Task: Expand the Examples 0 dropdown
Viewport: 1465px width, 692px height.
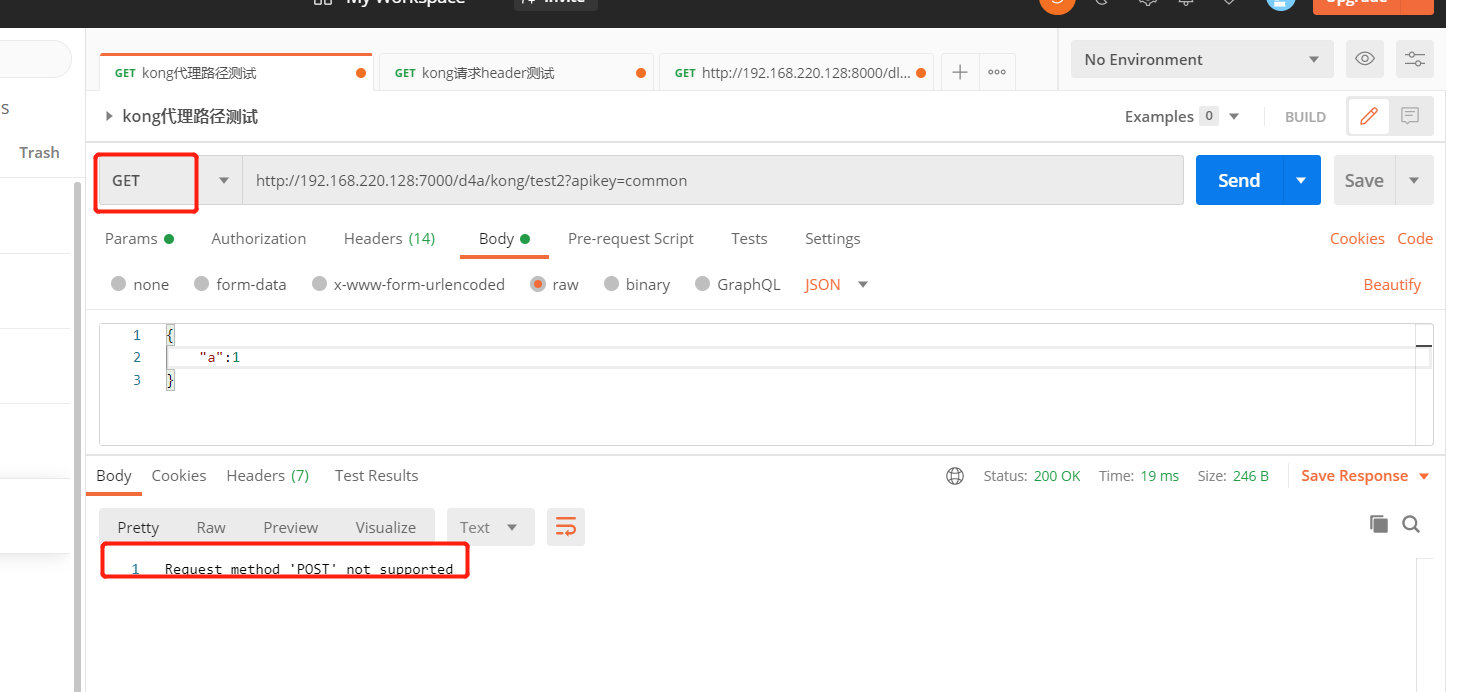Action: click(x=1183, y=116)
